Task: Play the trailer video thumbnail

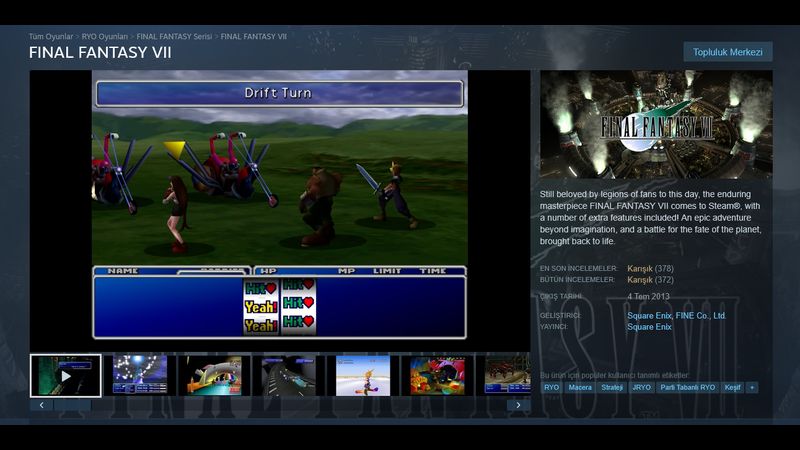Action: [66, 376]
